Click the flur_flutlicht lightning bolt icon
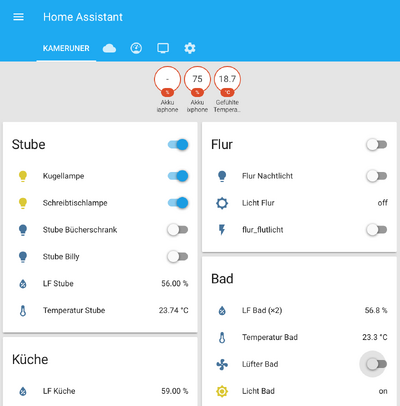This screenshot has height=406, width=400. (222, 230)
